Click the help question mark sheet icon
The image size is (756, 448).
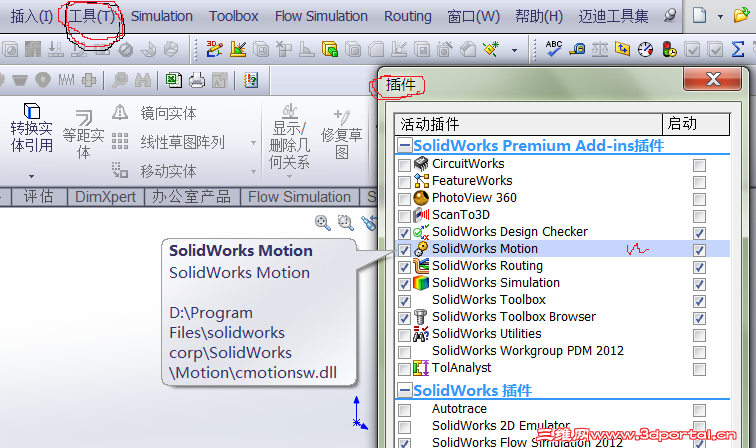click(251, 80)
